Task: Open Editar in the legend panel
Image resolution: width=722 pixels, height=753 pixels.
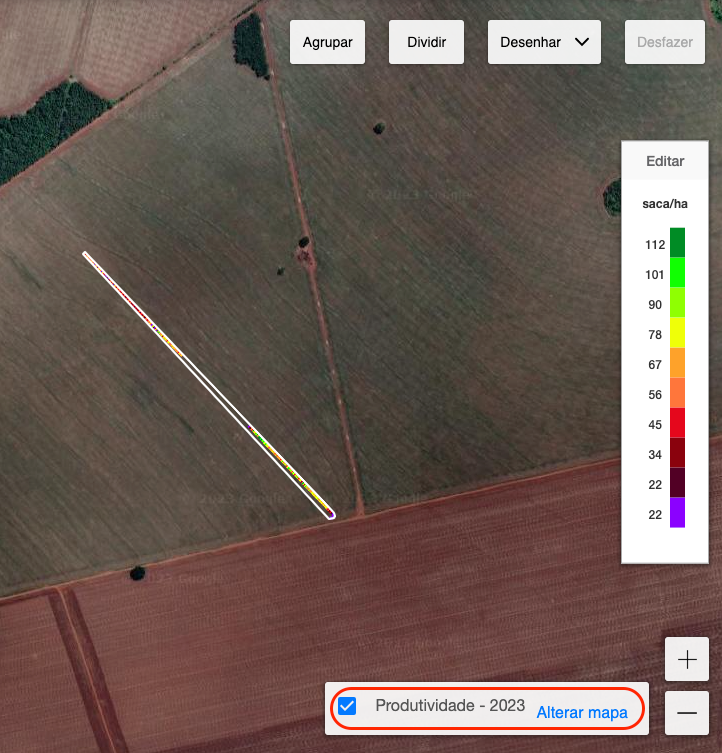Action: click(665, 161)
